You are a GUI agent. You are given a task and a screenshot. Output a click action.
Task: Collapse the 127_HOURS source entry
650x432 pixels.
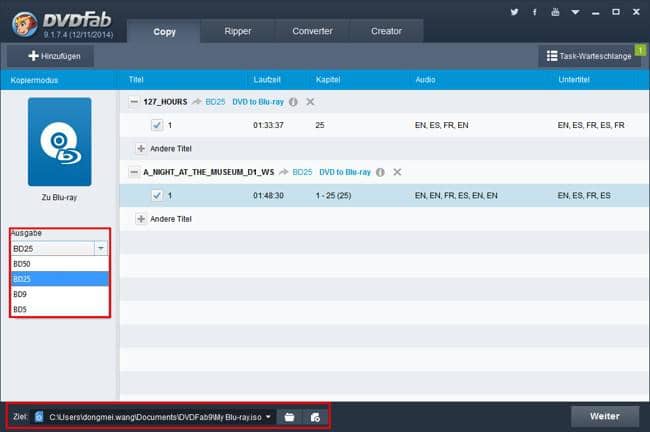(x=133, y=102)
